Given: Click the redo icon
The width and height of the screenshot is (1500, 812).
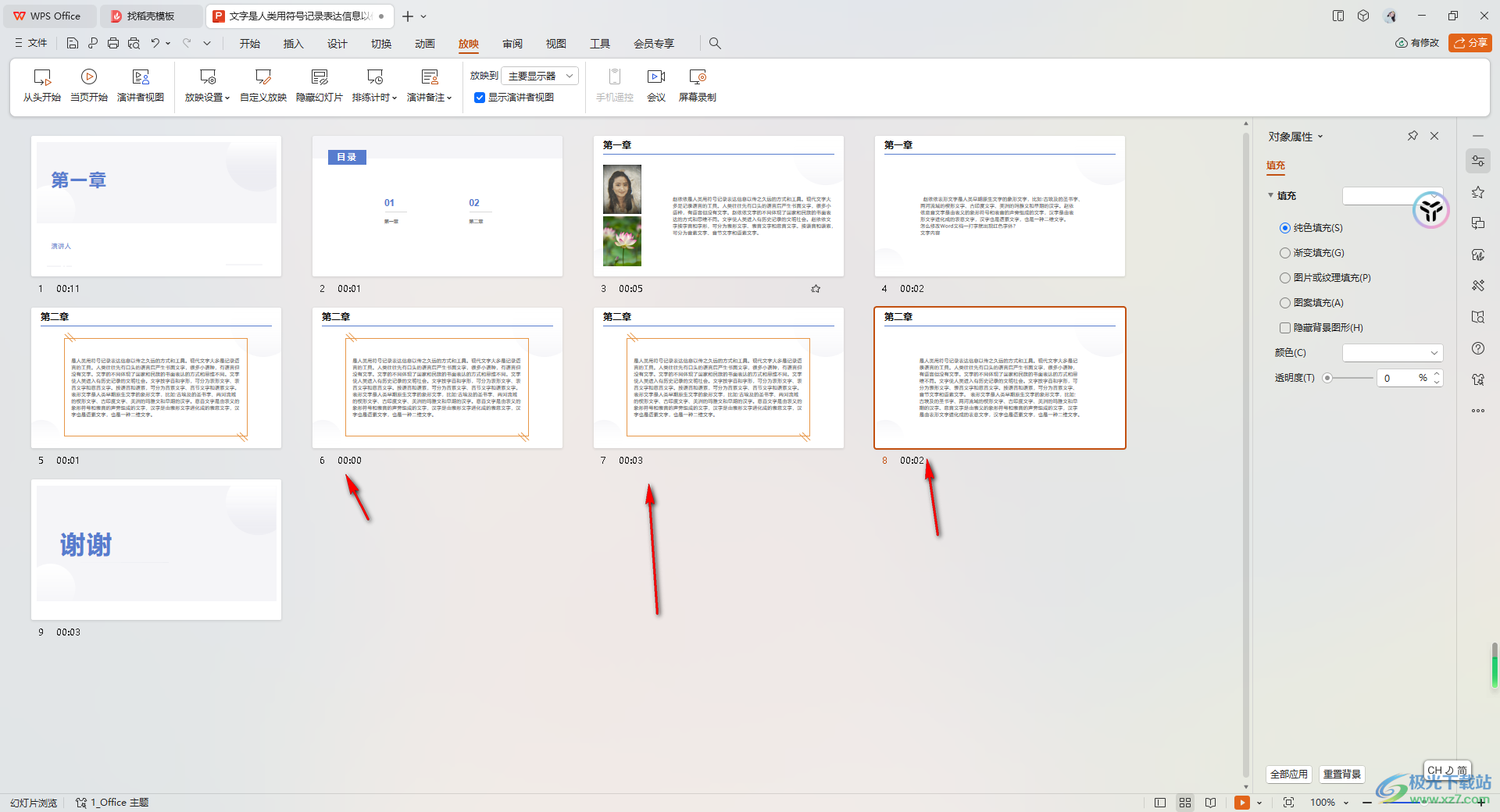Looking at the screenshot, I should tap(187, 43).
